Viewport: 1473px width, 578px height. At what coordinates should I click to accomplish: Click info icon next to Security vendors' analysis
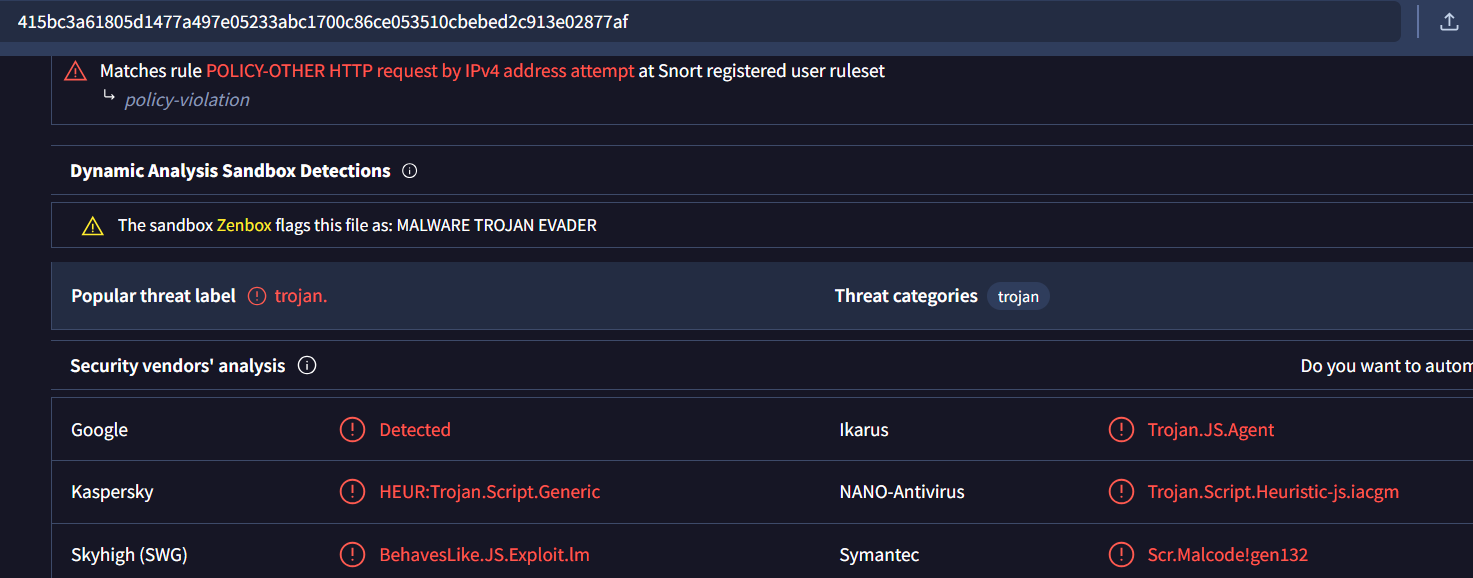[307, 366]
